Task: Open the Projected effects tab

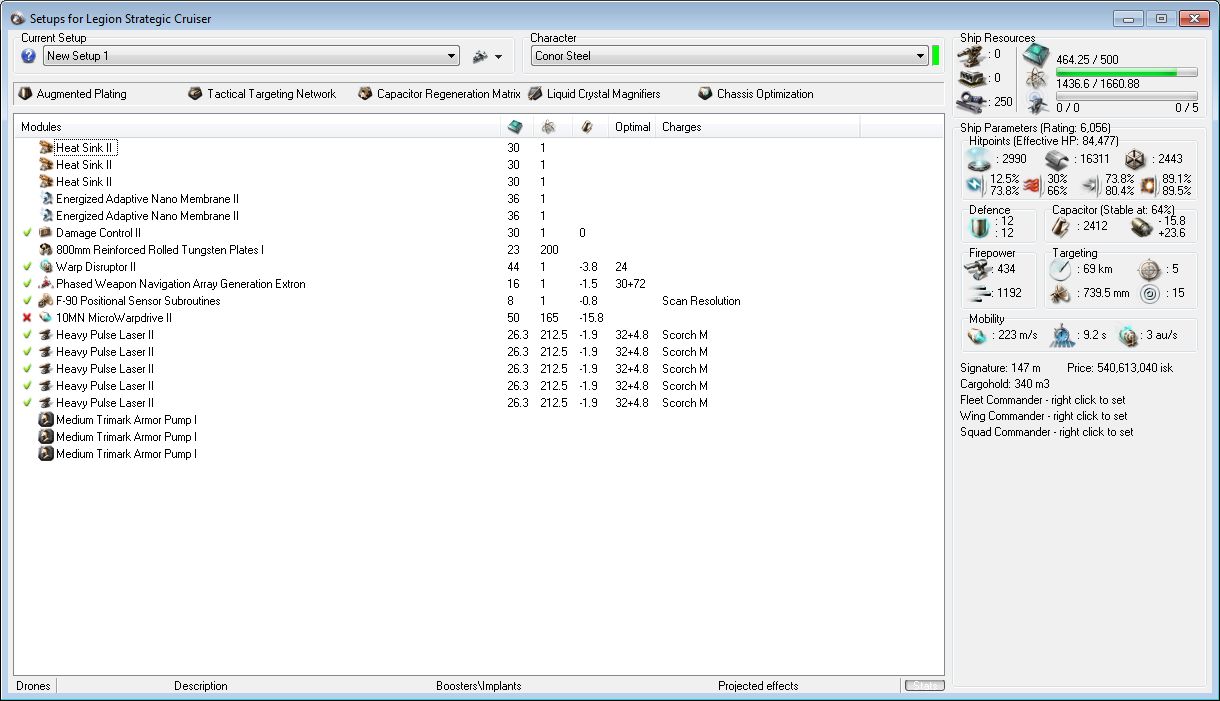Action: click(758, 686)
